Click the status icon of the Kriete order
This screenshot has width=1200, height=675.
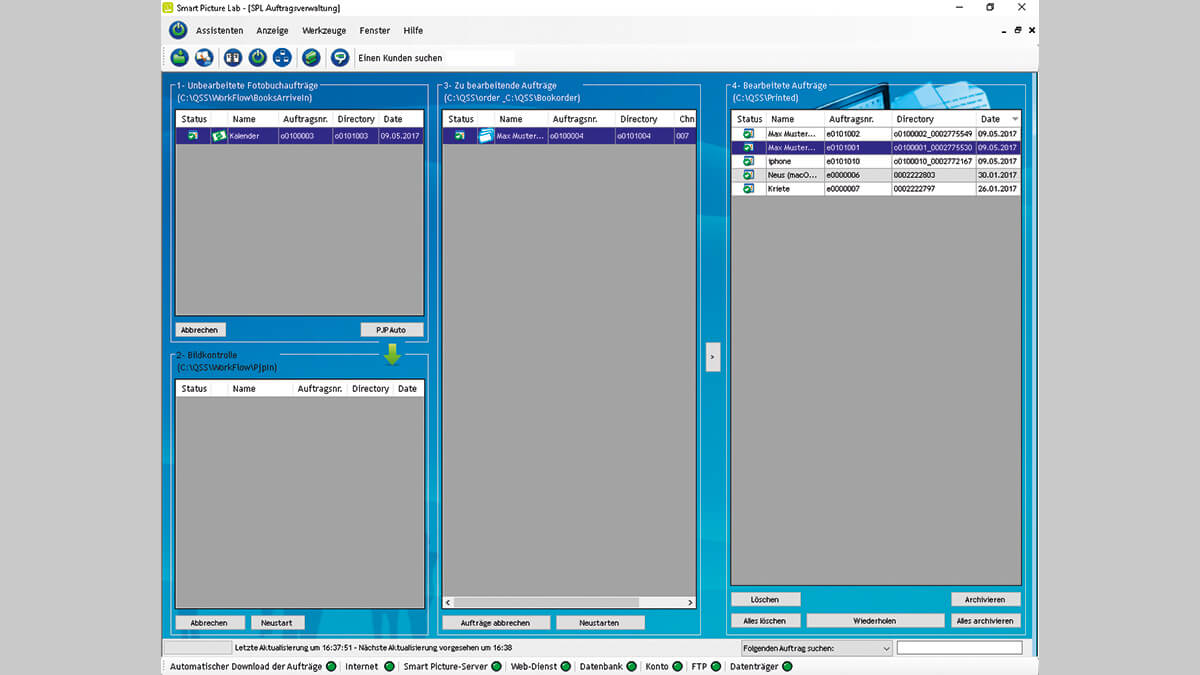point(747,189)
